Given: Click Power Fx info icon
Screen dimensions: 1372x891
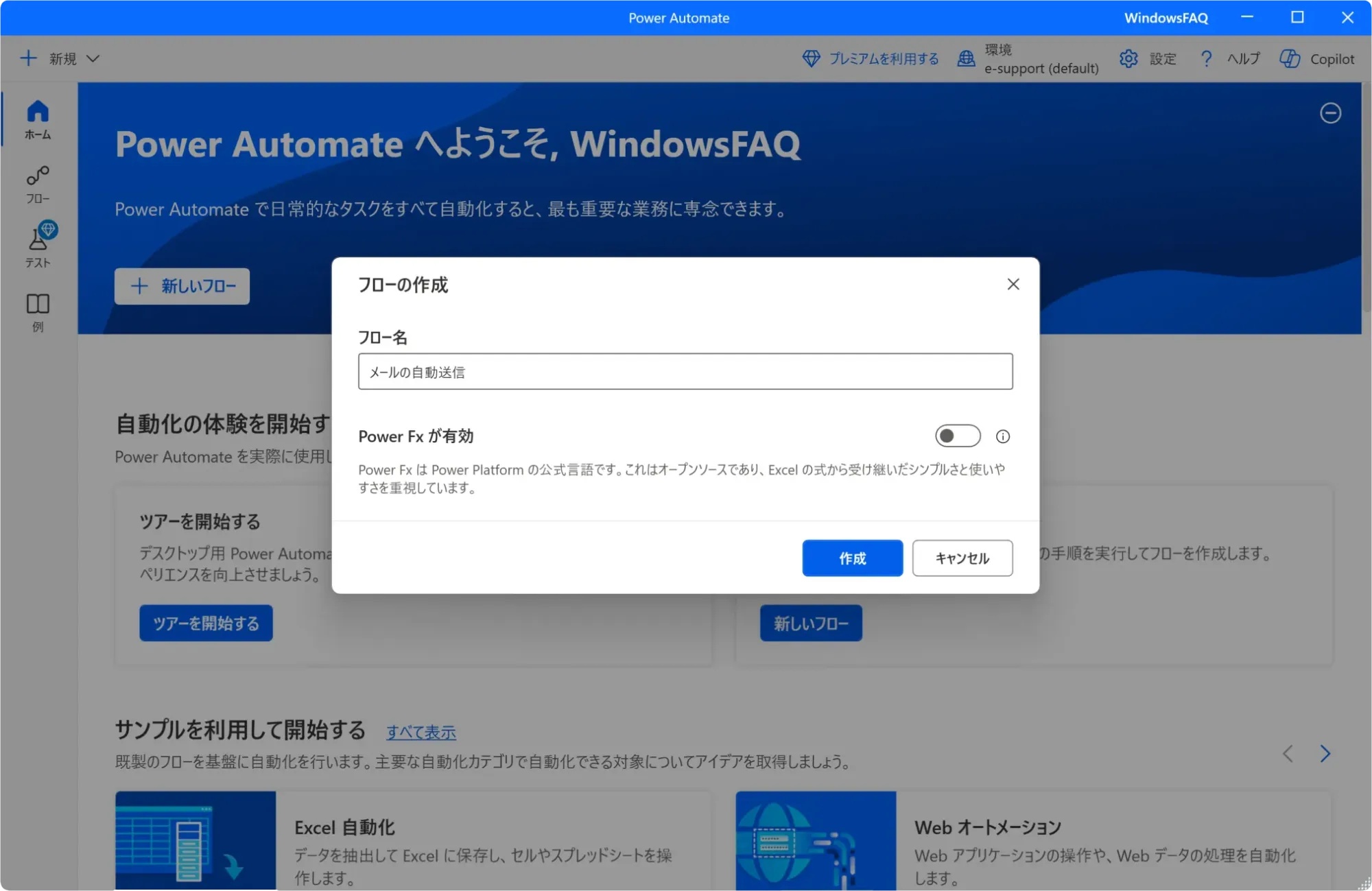Looking at the screenshot, I should 1003,436.
